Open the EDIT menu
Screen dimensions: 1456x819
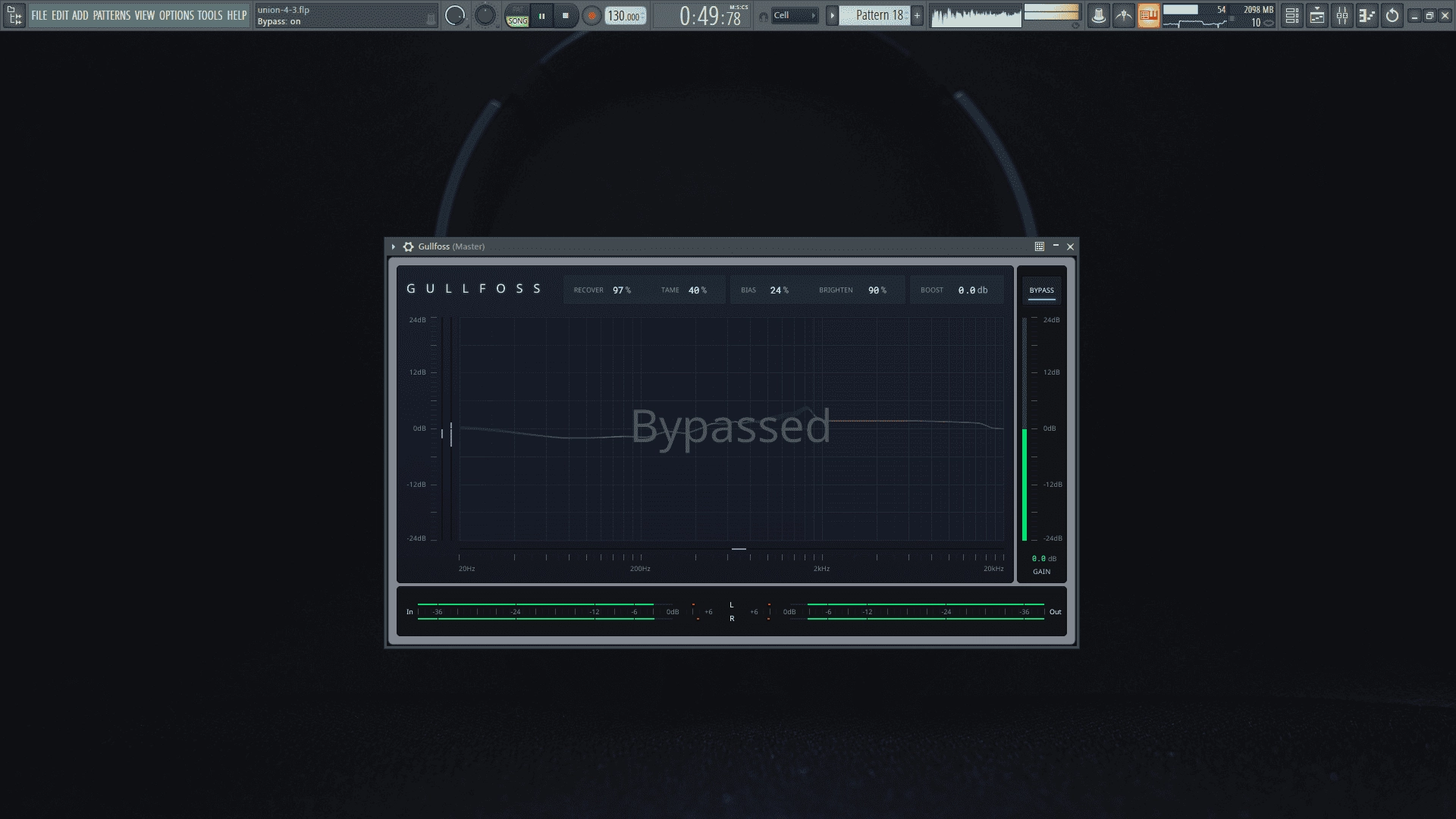pos(60,15)
